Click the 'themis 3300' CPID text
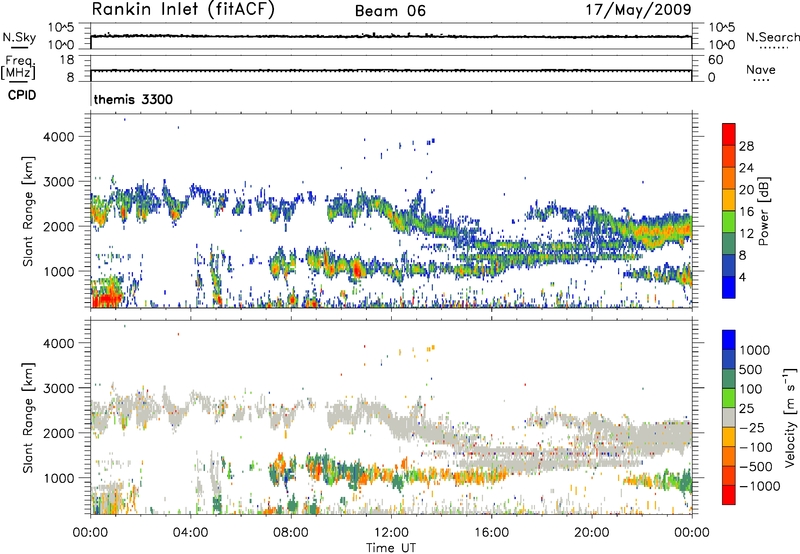The width and height of the screenshot is (800, 554). [x=133, y=99]
